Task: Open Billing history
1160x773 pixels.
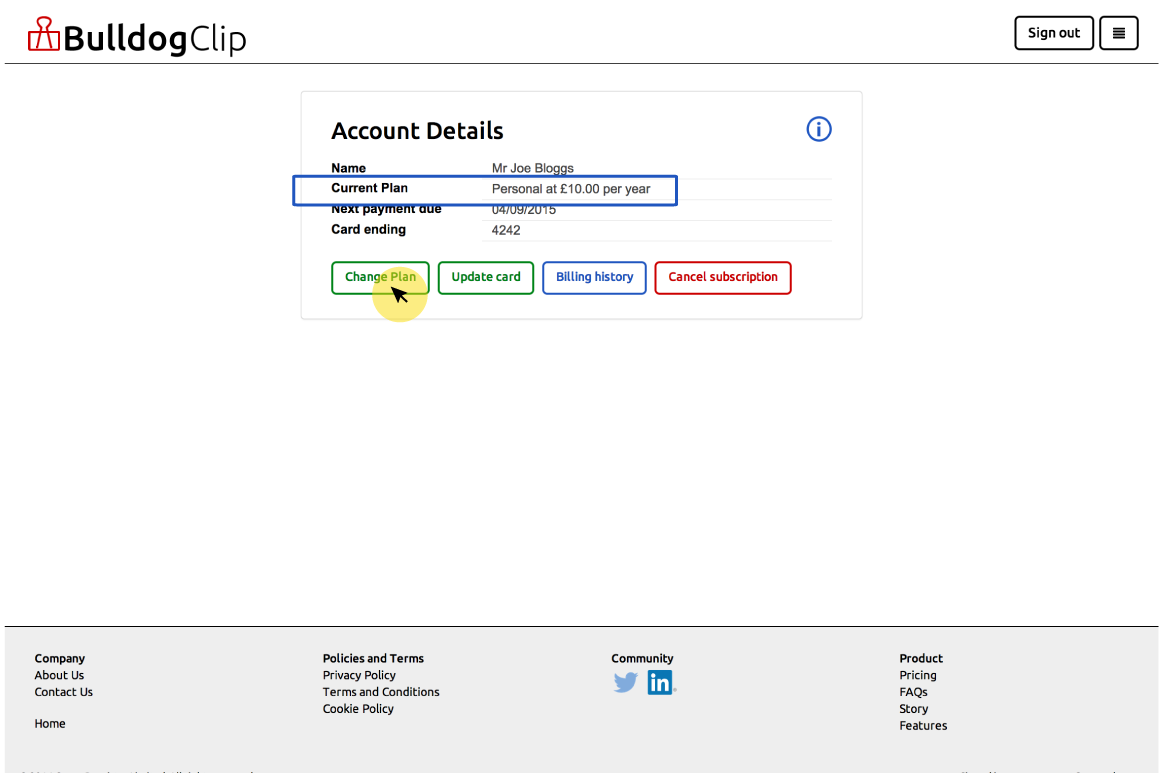Action: point(594,277)
